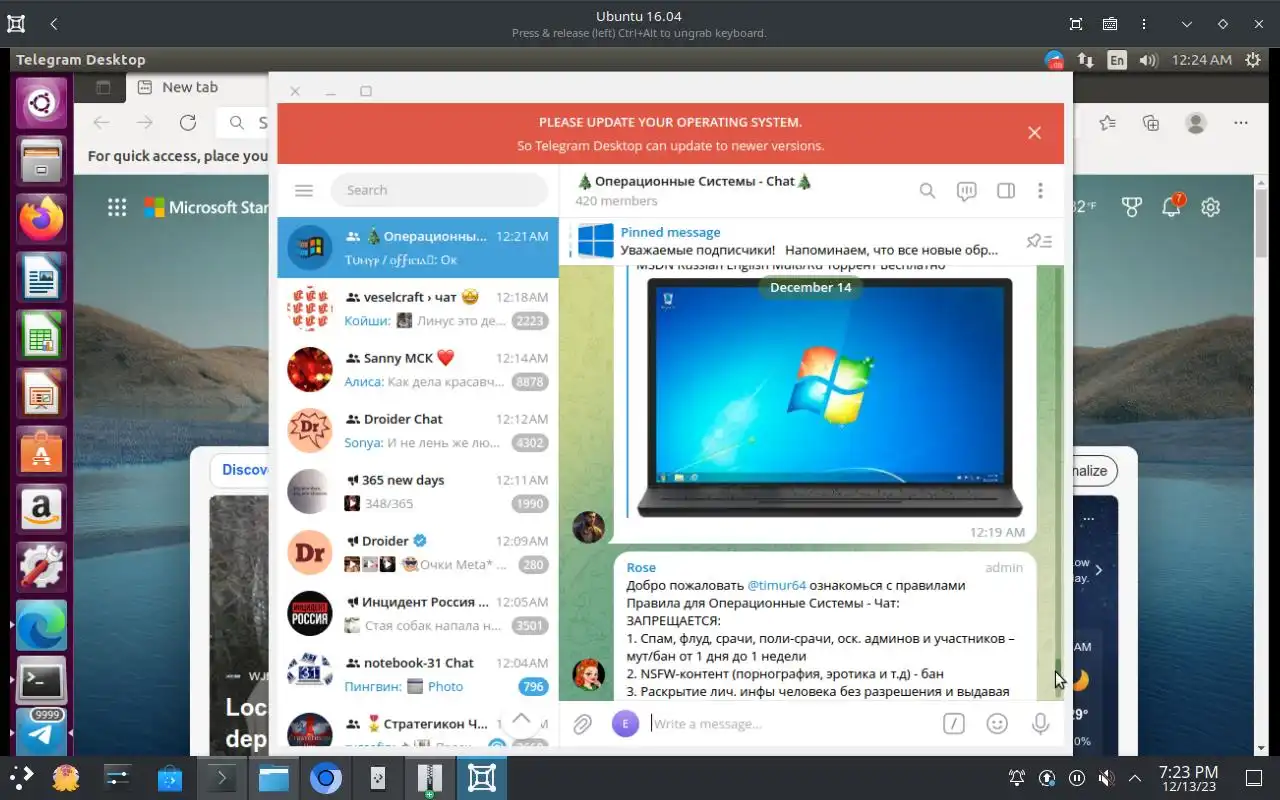Open the Edge profile avatar
Image resolution: width=1280 pixels, height=800 pixels.
coord(1195,122)
